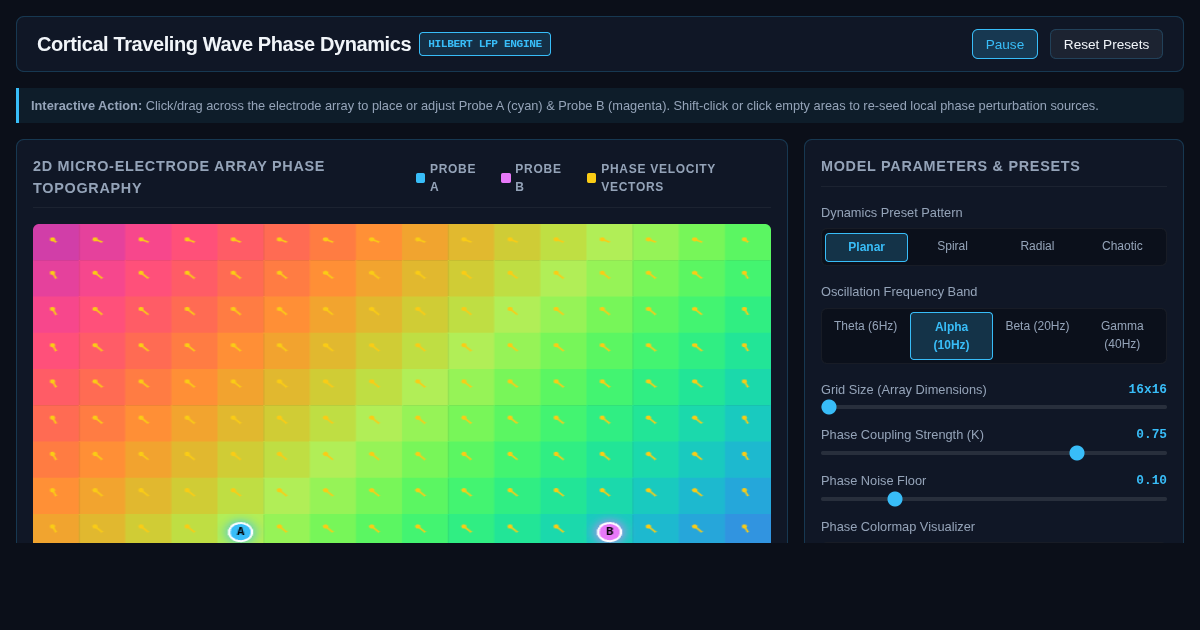Click Probe A marker on electrode array

tap(240, 532)
